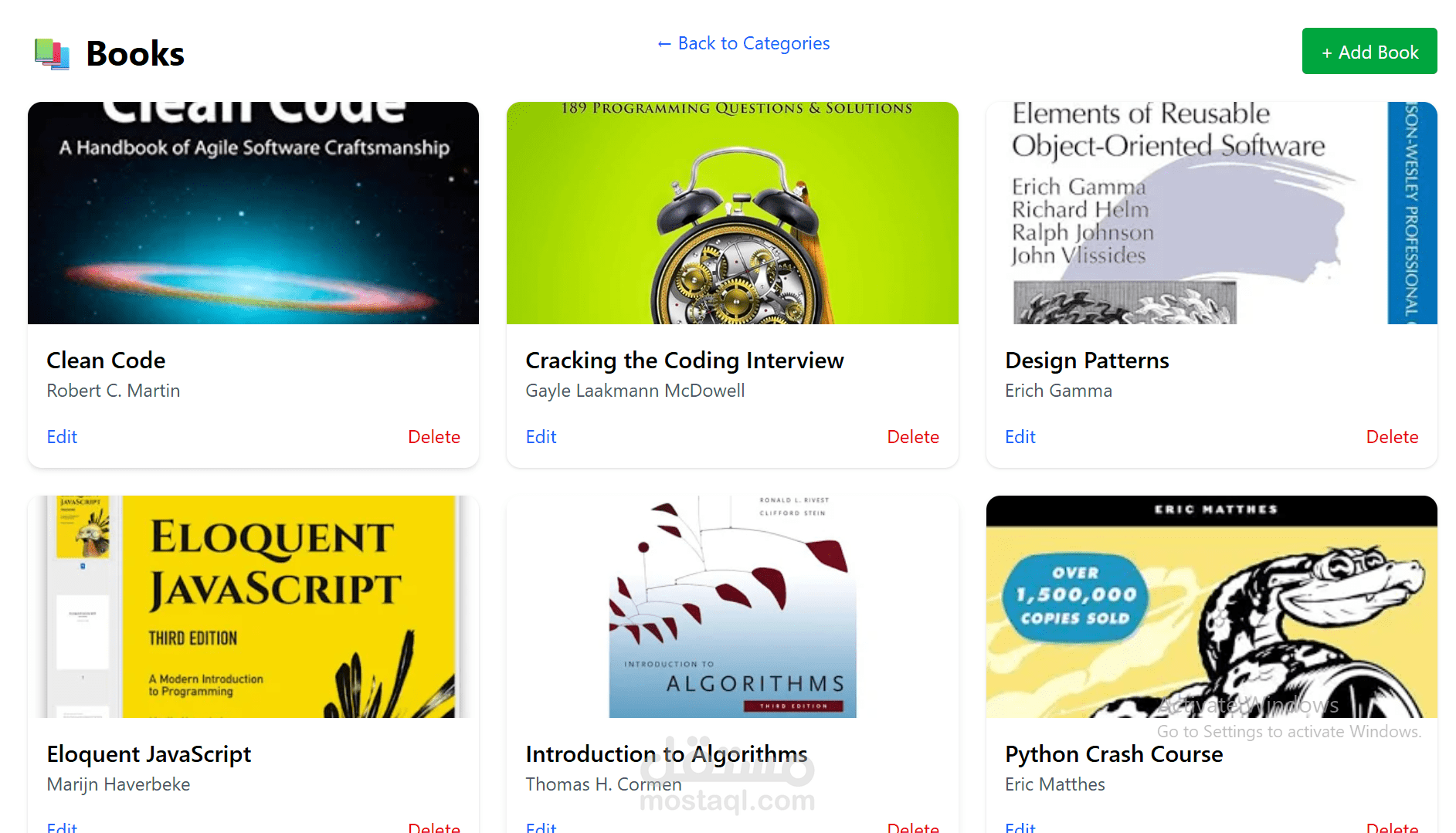The image size is (1456, 833).
Task: Open the Introduction to Algorithms cover thumbnail
Action: (732, 607)
